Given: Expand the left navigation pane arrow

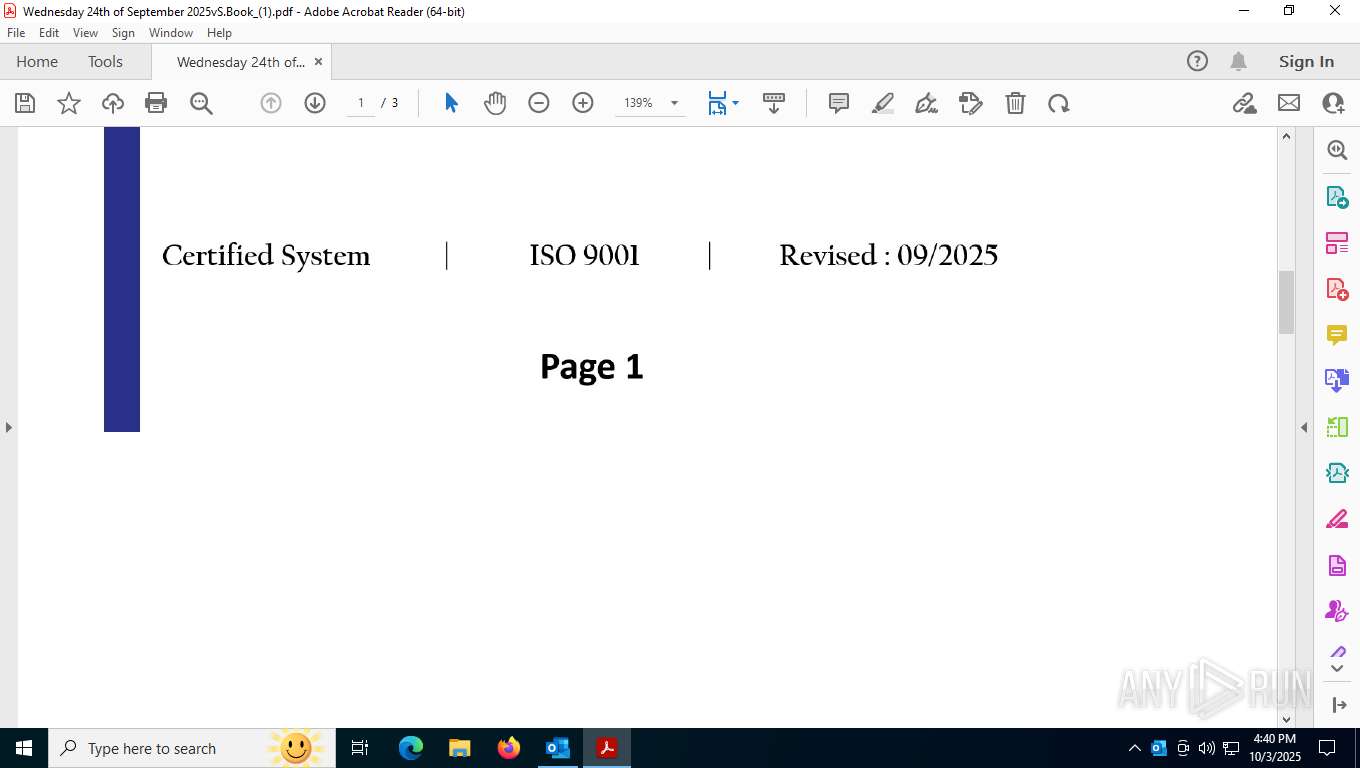Looking at the screenshot, I should click(8, 427).
